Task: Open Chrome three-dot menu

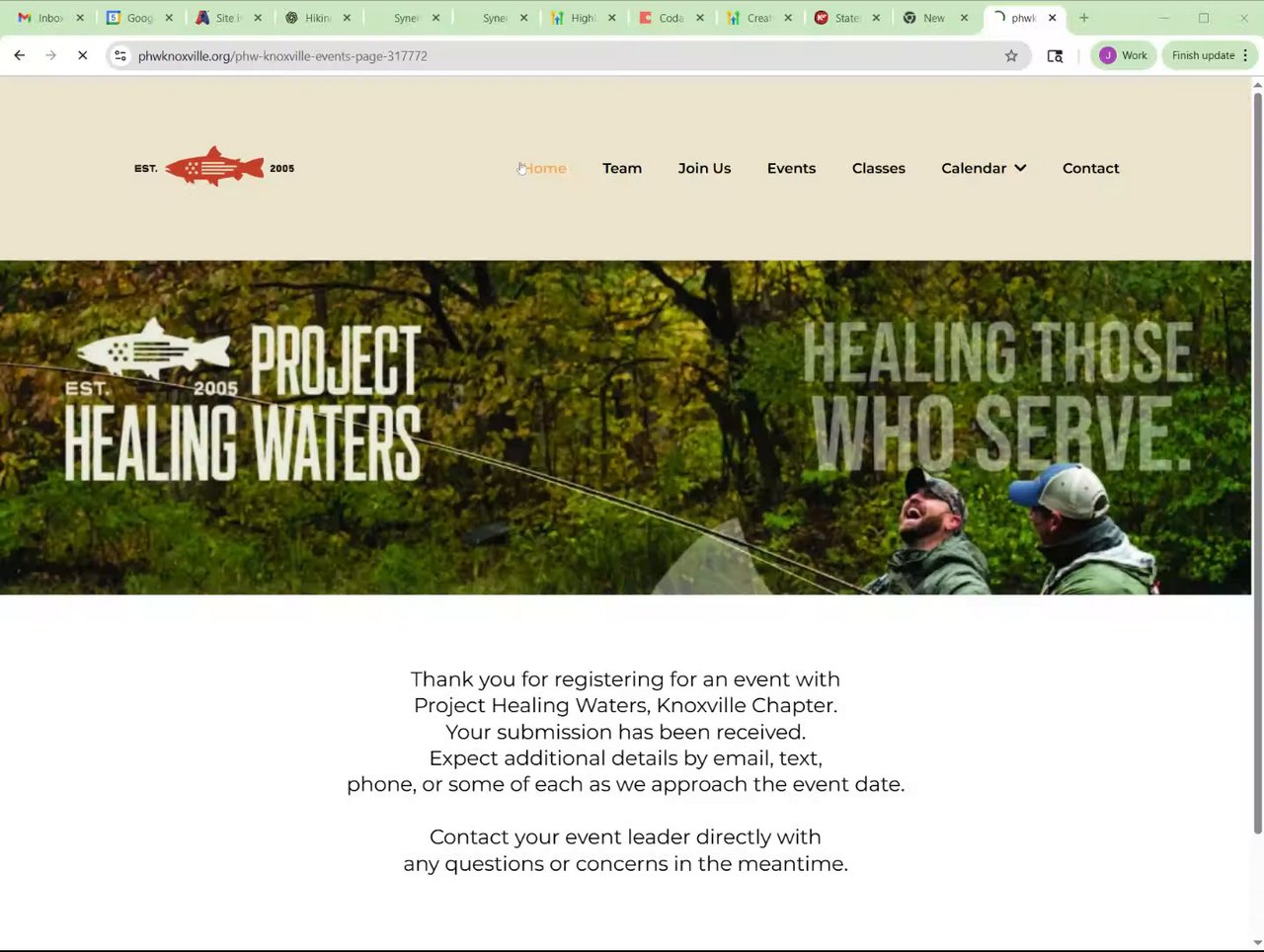Action: tap(1246, 55)
